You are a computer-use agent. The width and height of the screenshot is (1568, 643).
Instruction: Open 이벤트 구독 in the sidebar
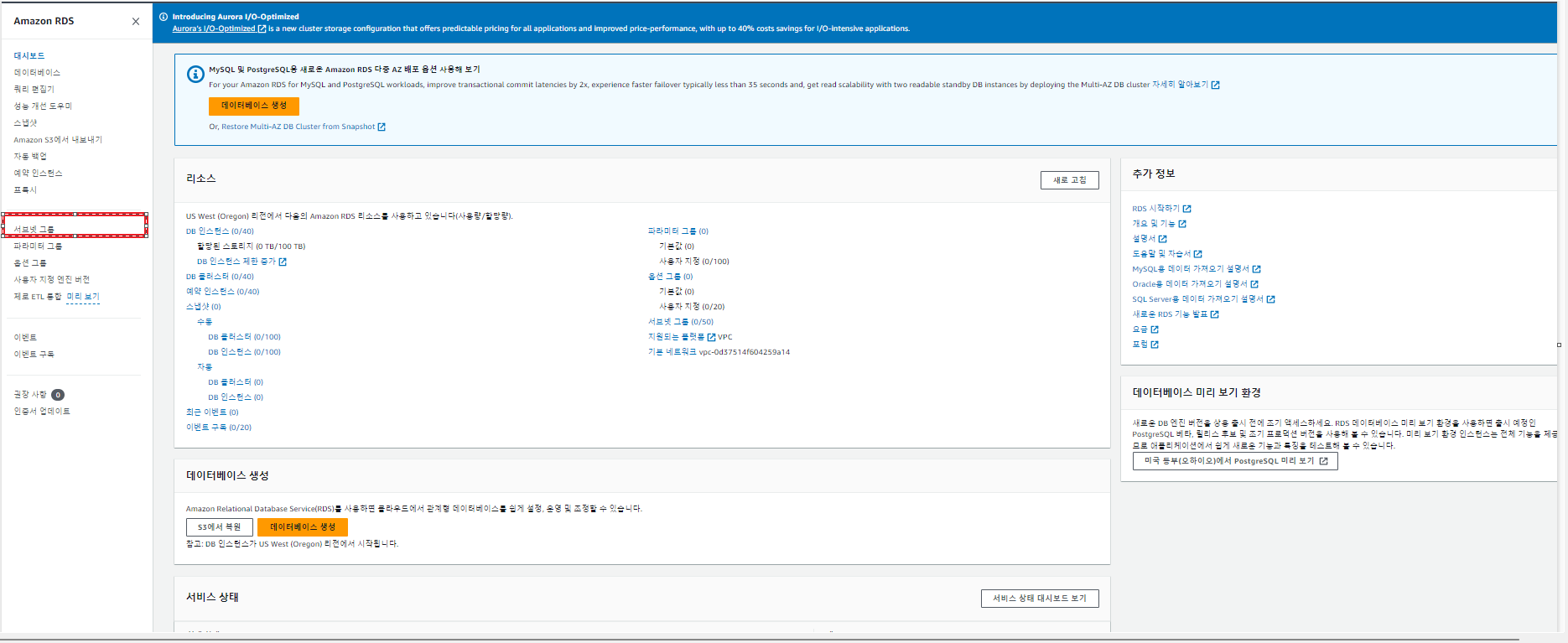(34, 354)
